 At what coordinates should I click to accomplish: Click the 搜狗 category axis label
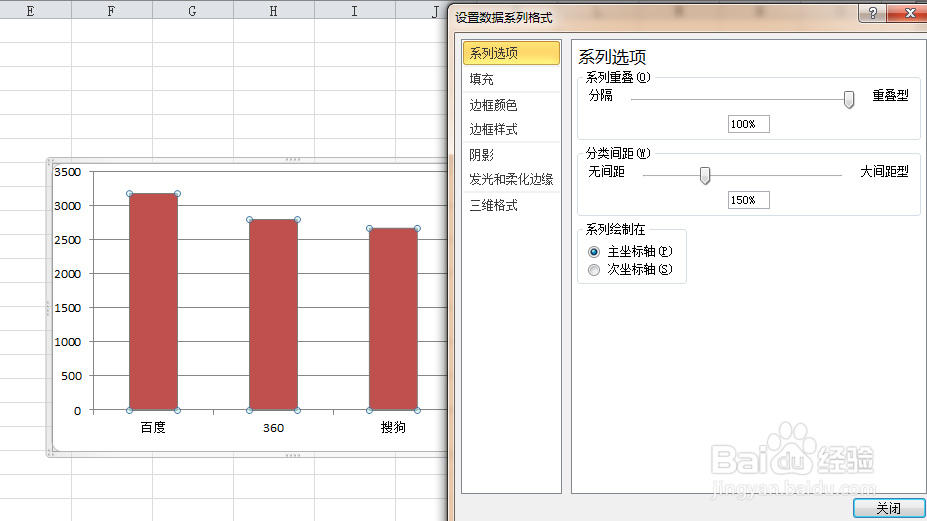tap(393, 428)
